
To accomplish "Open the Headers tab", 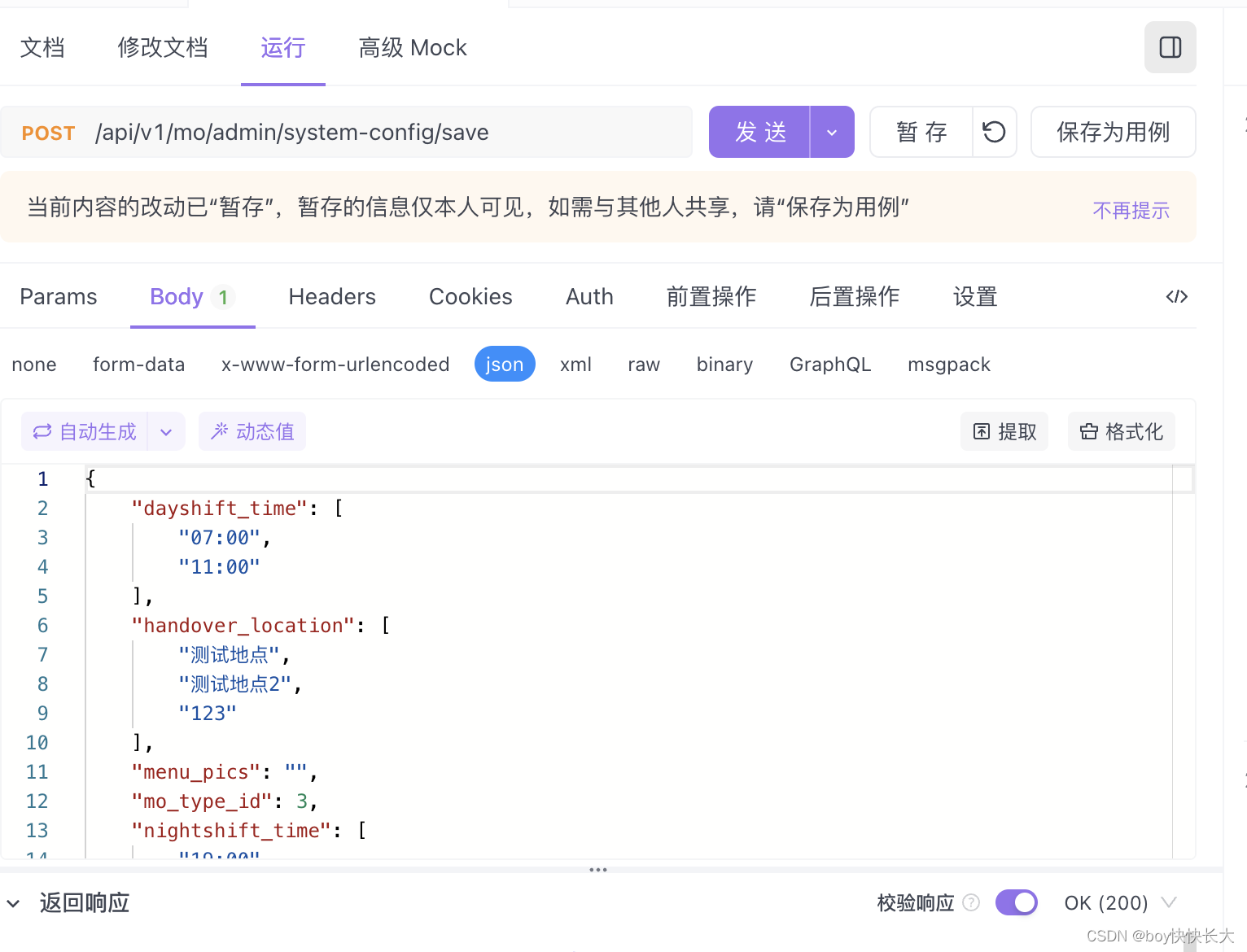I will (x=332, y=297).
